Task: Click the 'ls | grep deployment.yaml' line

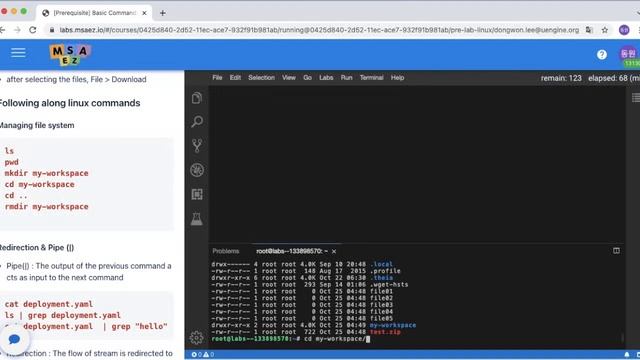Action: pyautogui.click(x=62, y=315)
